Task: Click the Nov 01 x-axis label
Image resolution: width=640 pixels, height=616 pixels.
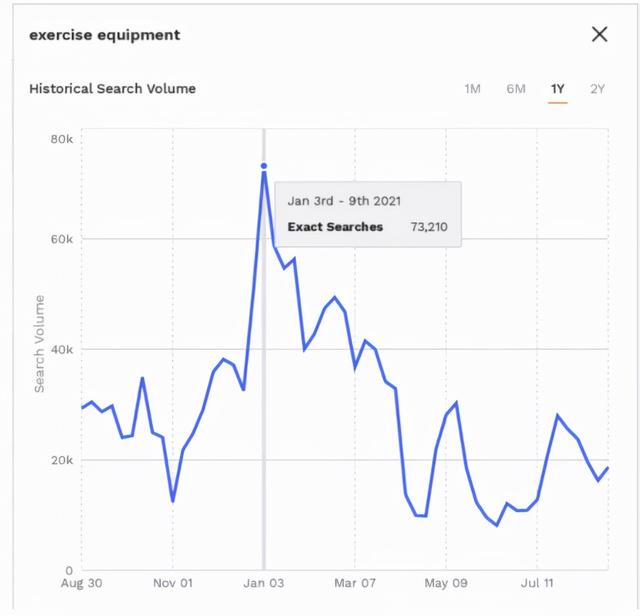Action: 173,581
